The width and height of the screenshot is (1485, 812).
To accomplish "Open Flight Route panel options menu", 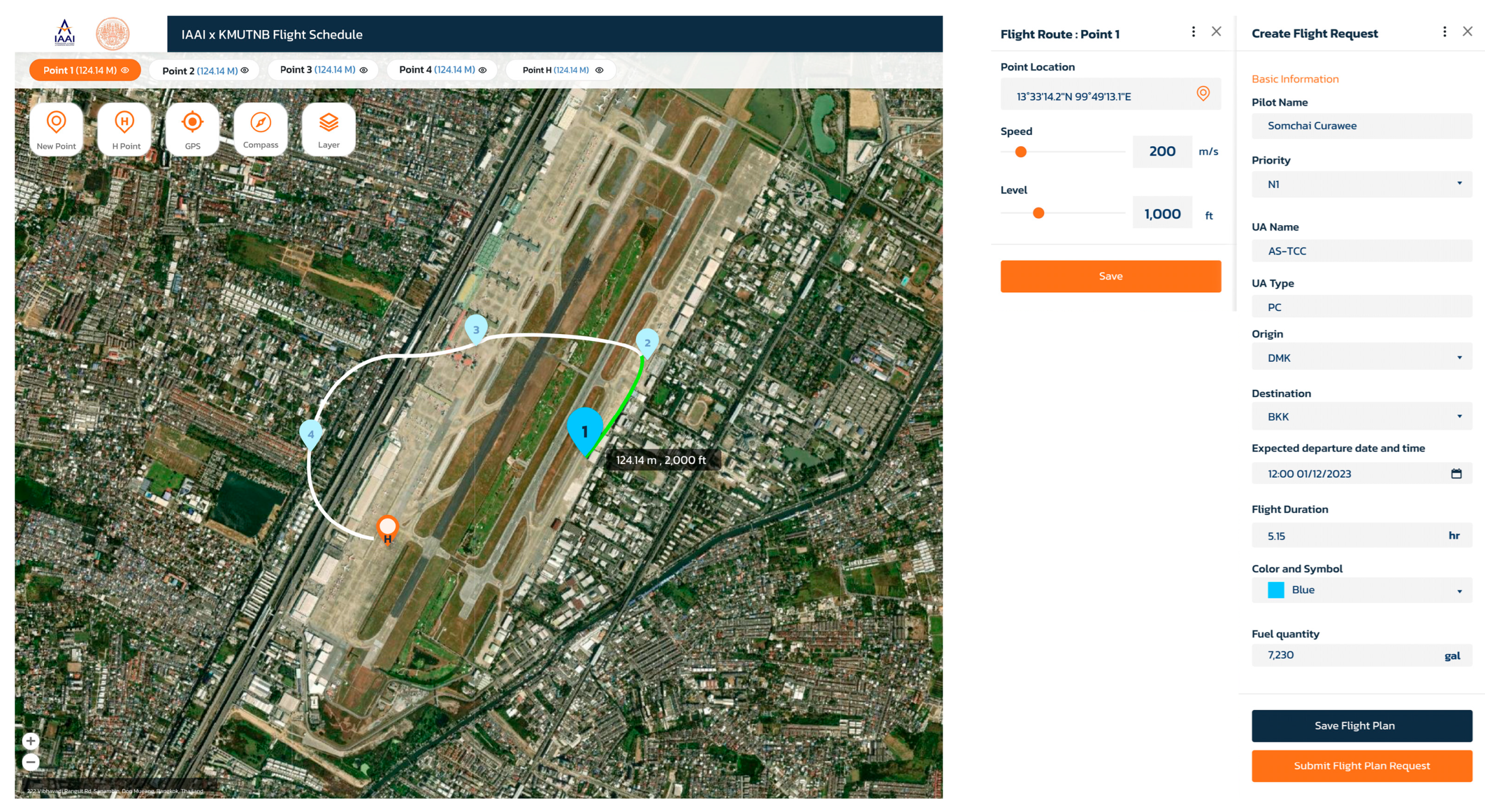I will pyautogui.click(x=1193, y=32).
